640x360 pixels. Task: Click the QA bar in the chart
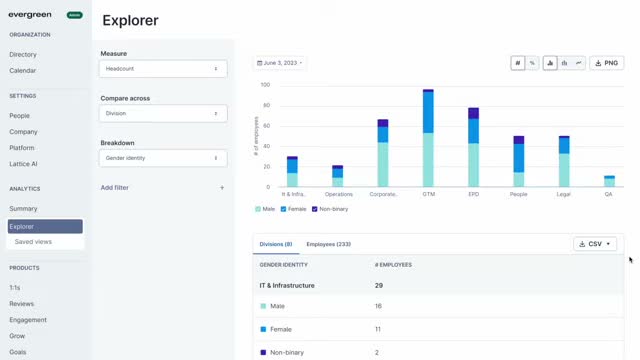tap(609, 181)
